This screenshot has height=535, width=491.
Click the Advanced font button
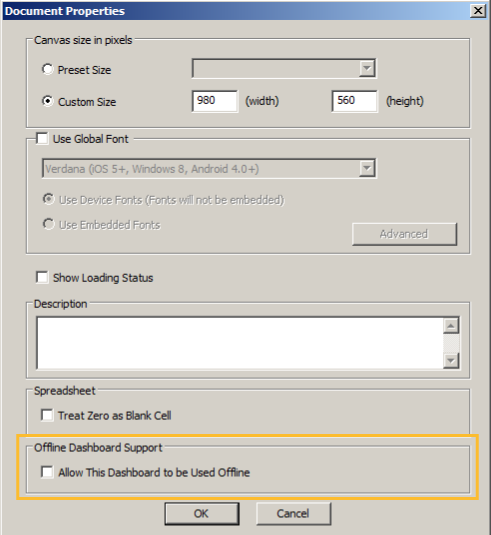coord(404,234)
